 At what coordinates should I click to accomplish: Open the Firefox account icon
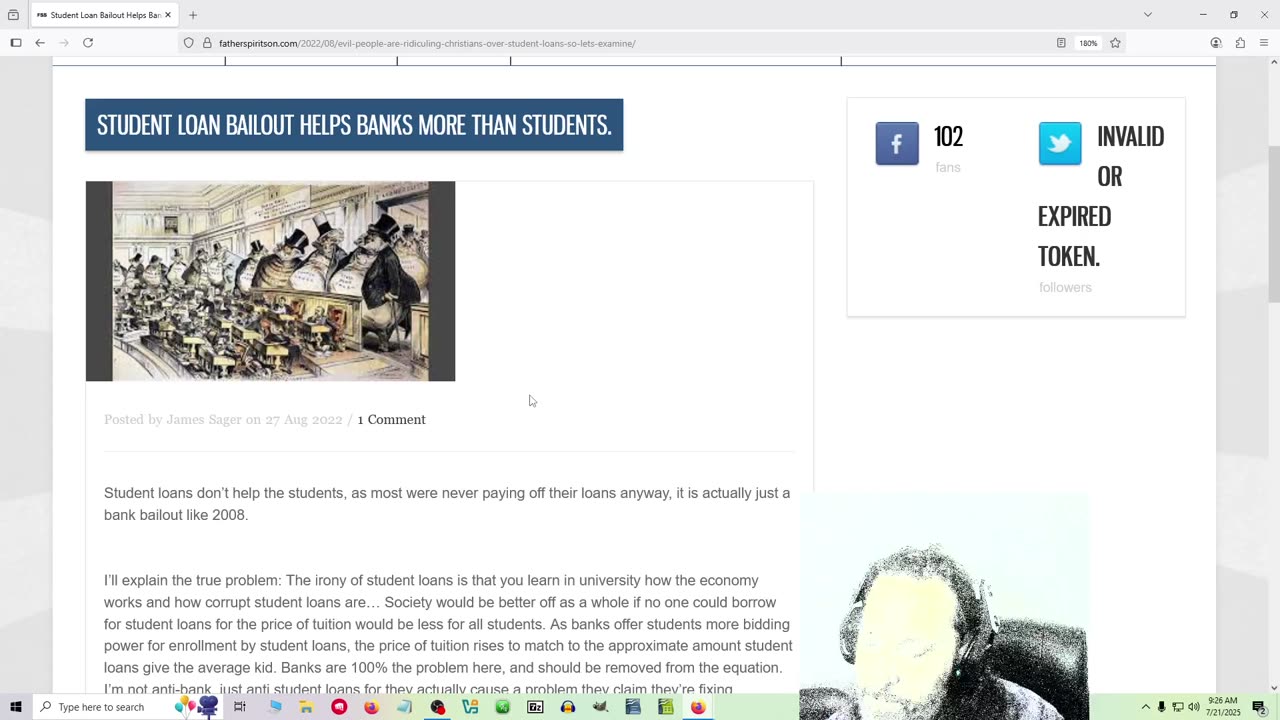pos(1216,43)
